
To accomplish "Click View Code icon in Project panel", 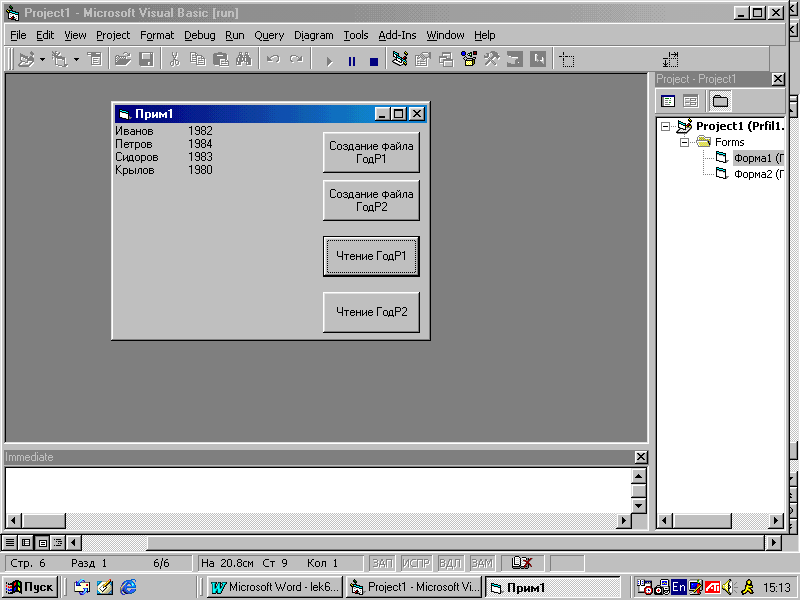I will (x=667, y=101).
